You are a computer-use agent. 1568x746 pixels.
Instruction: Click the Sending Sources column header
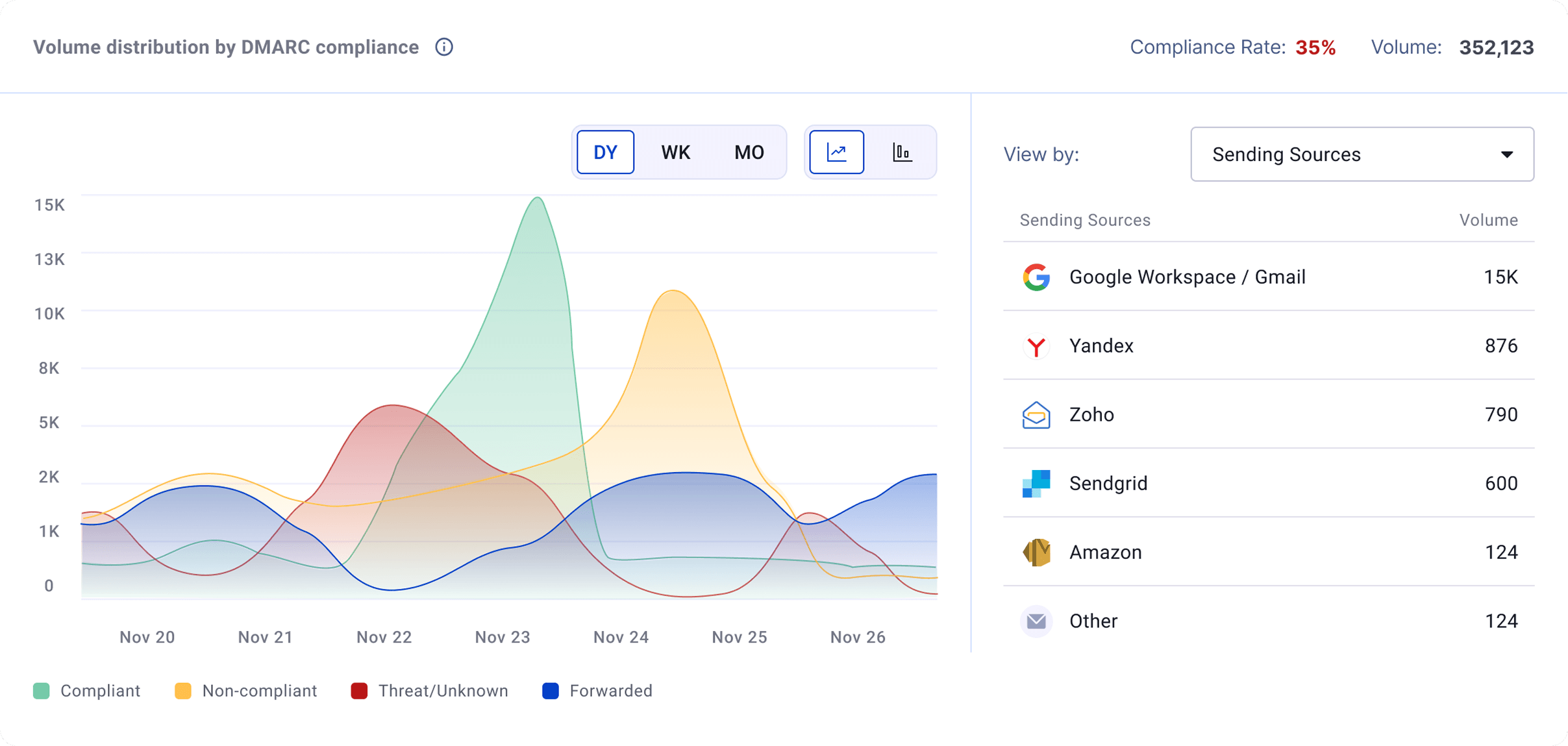(1085, 220)
